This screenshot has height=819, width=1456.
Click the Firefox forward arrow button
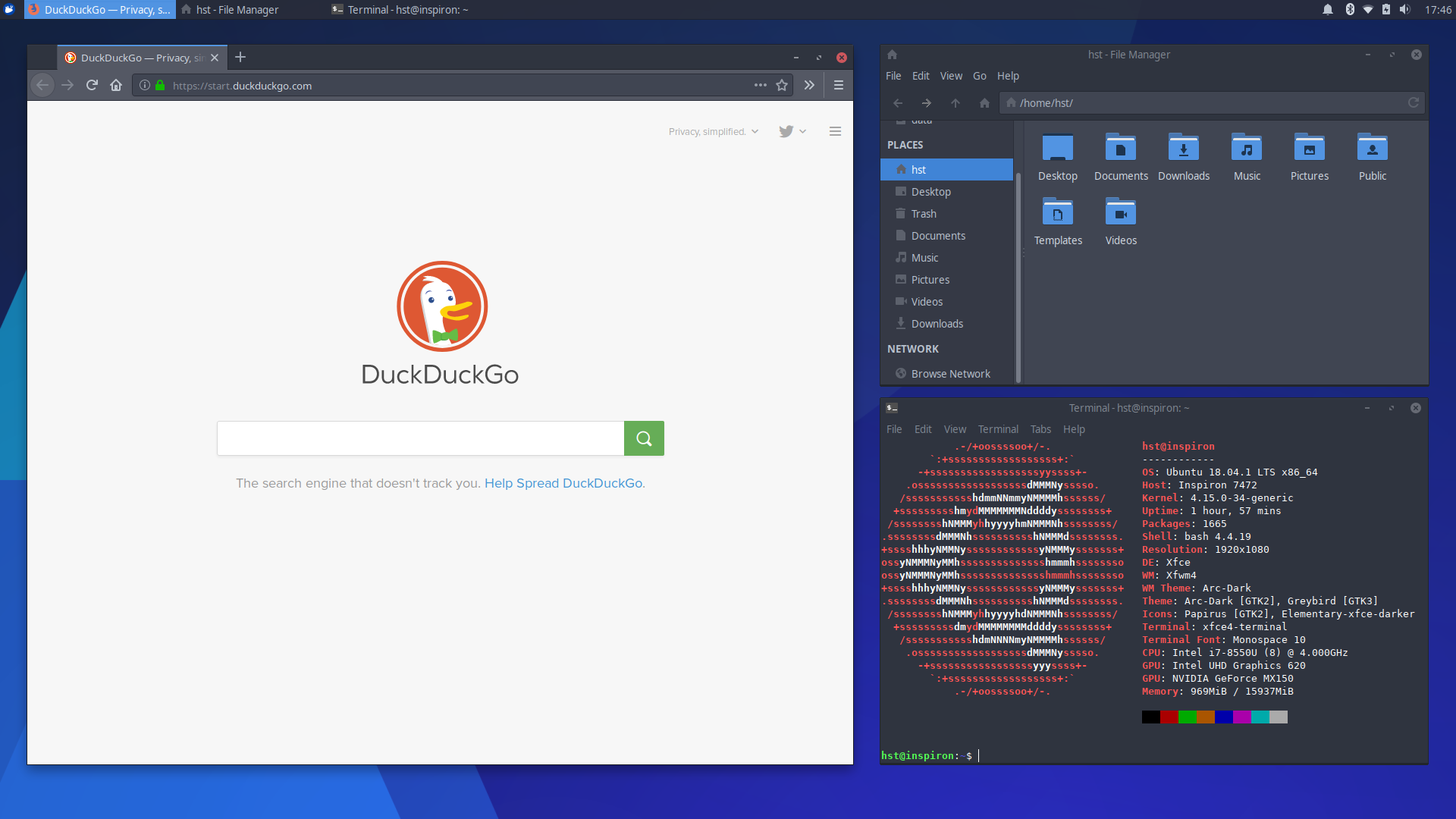click(x=67, y=86)
